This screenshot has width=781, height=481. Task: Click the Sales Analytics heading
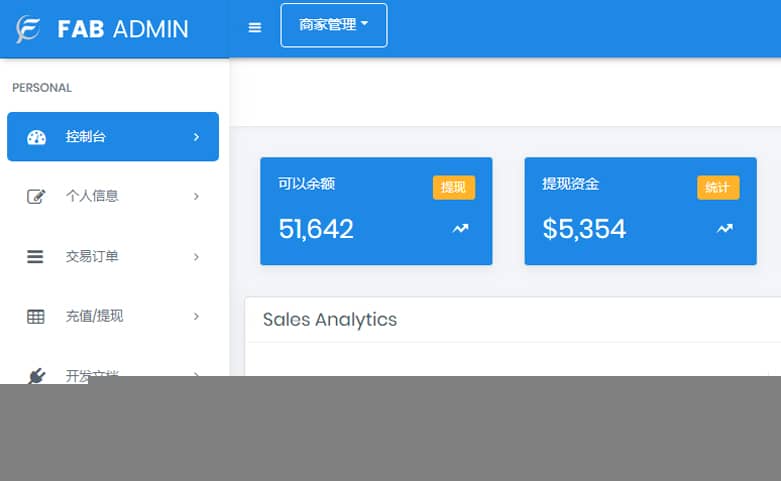click(330, 320)
